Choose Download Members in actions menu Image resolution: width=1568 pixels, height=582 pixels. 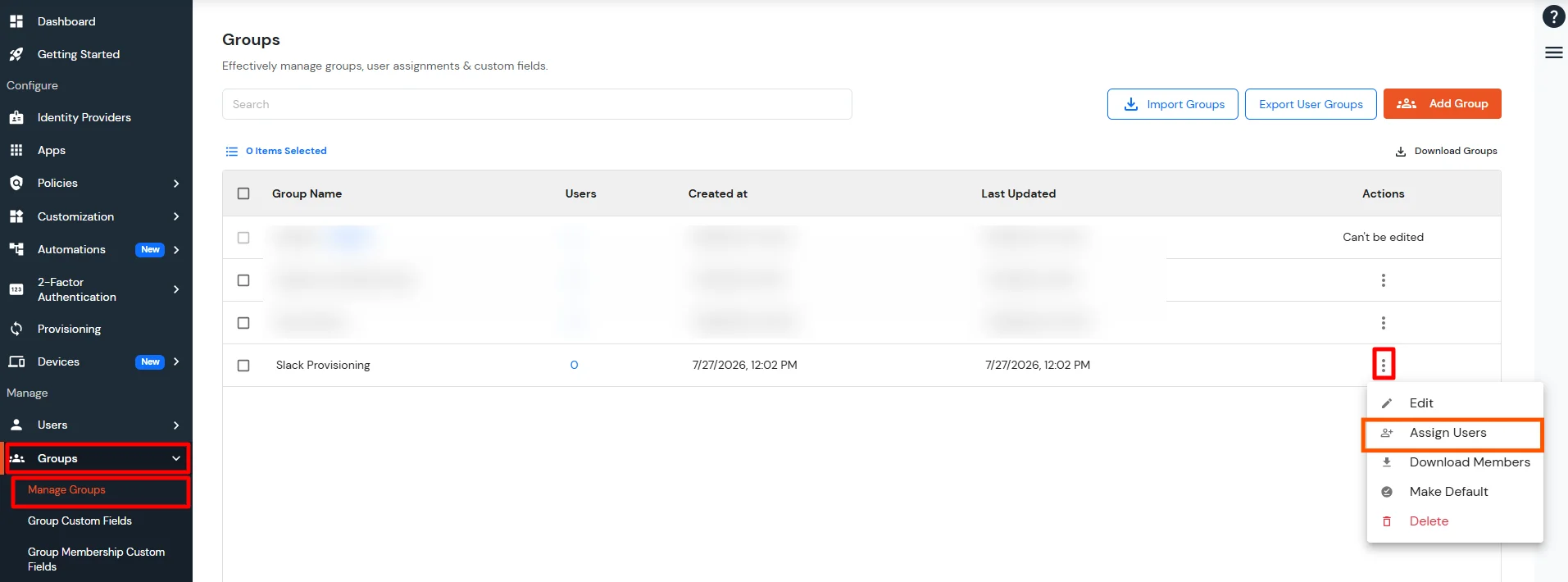point(1455,462)
